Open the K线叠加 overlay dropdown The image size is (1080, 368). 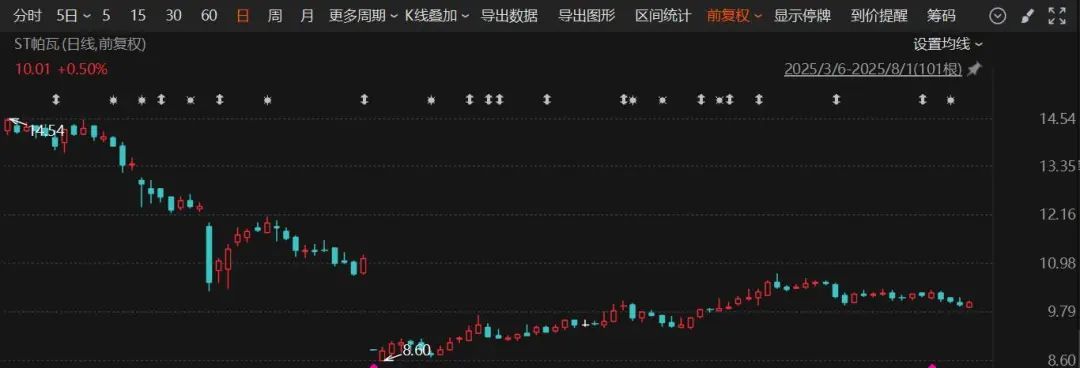point(437,16)
